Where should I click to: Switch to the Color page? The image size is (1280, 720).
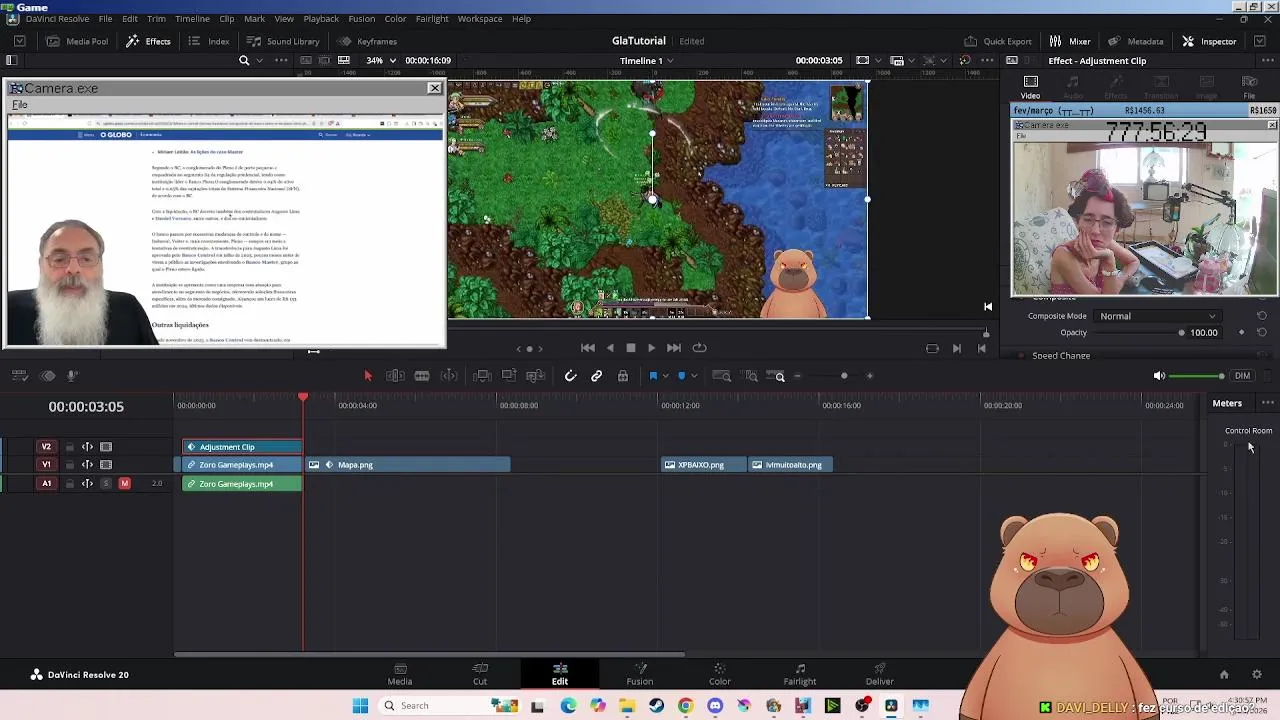coord(720,674)
